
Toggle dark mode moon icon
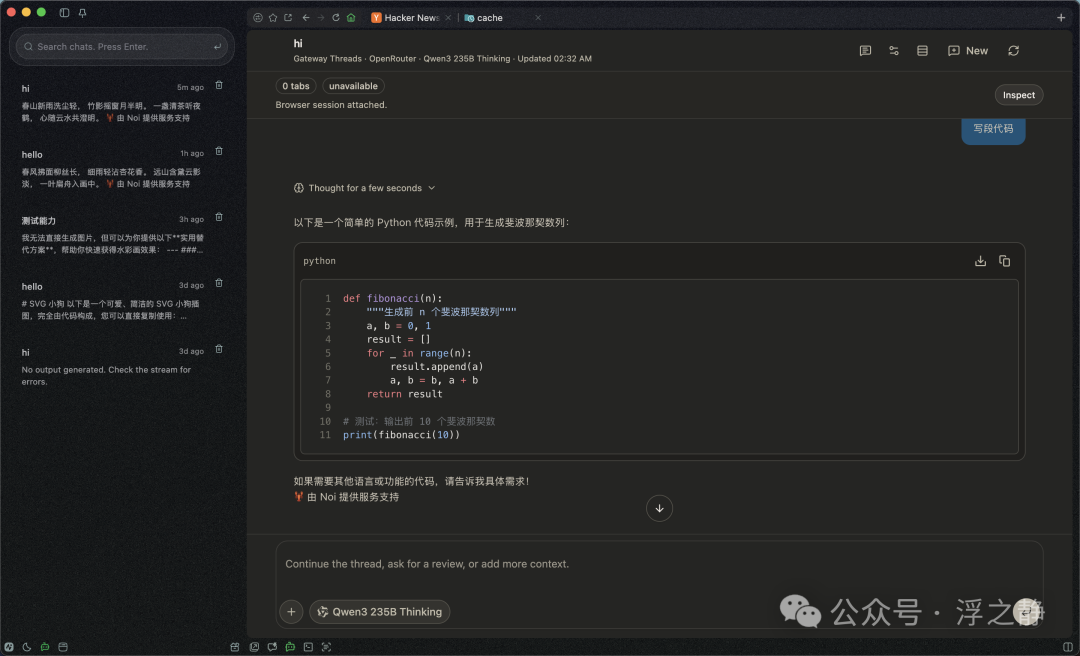[27, 647]
